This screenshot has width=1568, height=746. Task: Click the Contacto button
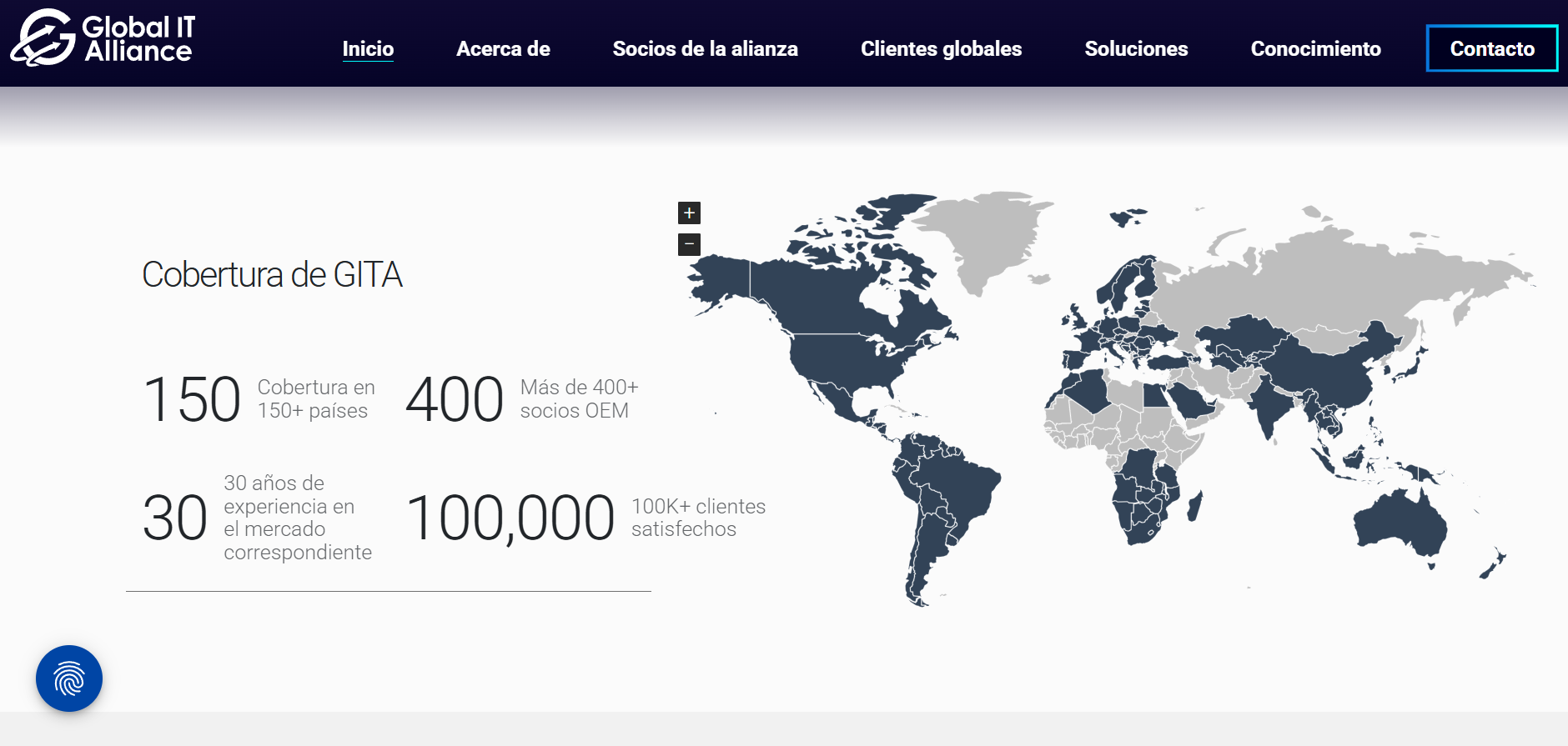[1492, 48]
